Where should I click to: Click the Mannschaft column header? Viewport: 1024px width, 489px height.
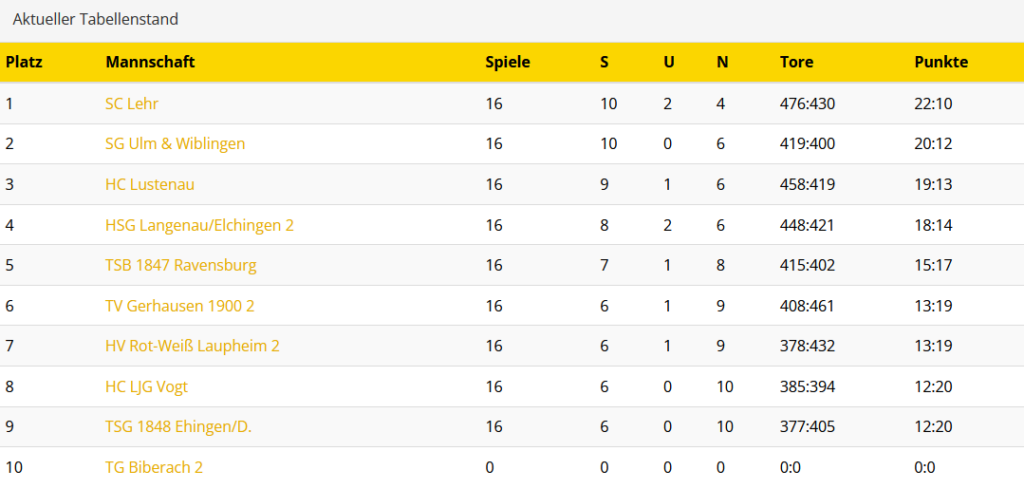coord(150,62)
